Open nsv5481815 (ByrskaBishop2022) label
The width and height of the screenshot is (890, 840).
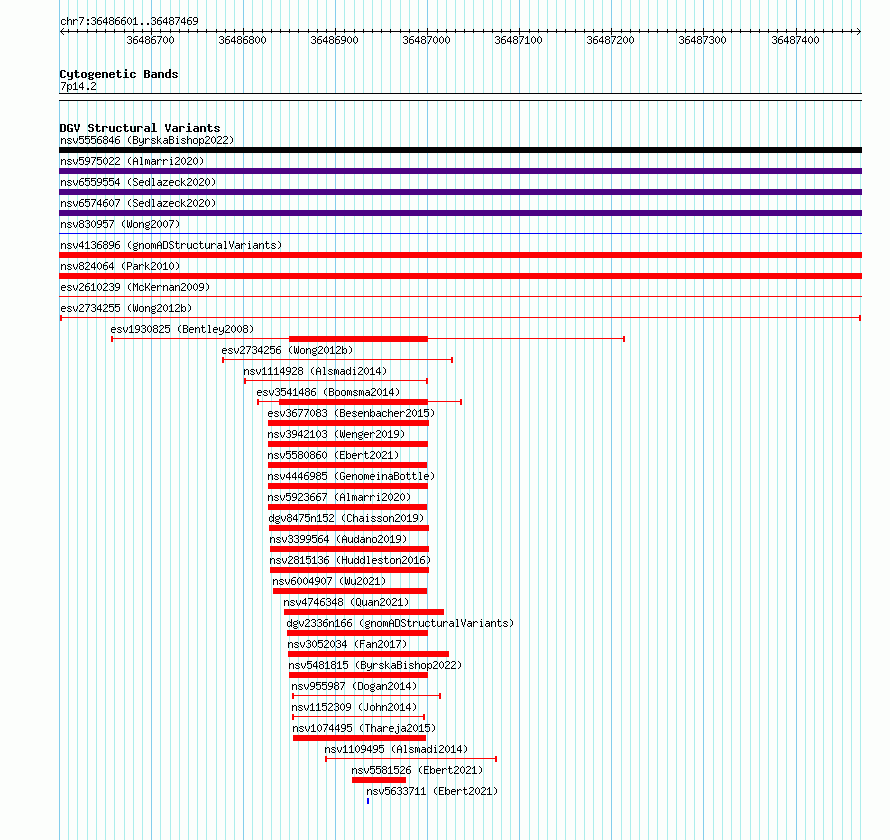point(375,665)
